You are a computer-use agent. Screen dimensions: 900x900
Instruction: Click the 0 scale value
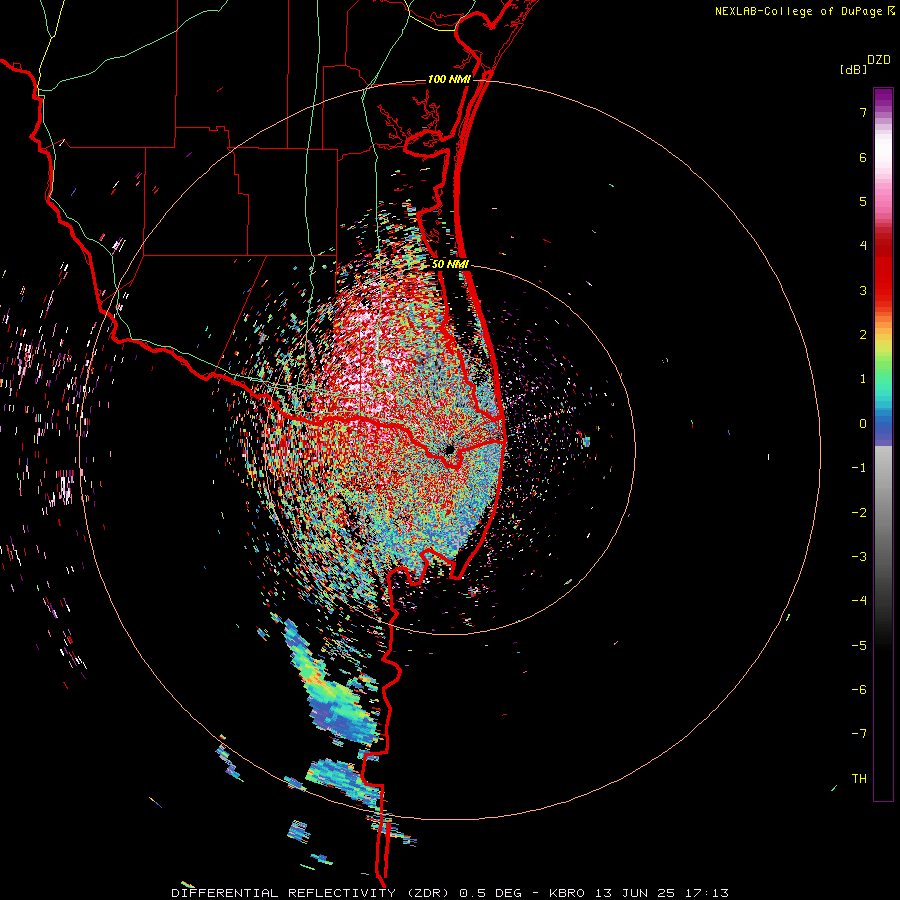(x=863, y=424)
